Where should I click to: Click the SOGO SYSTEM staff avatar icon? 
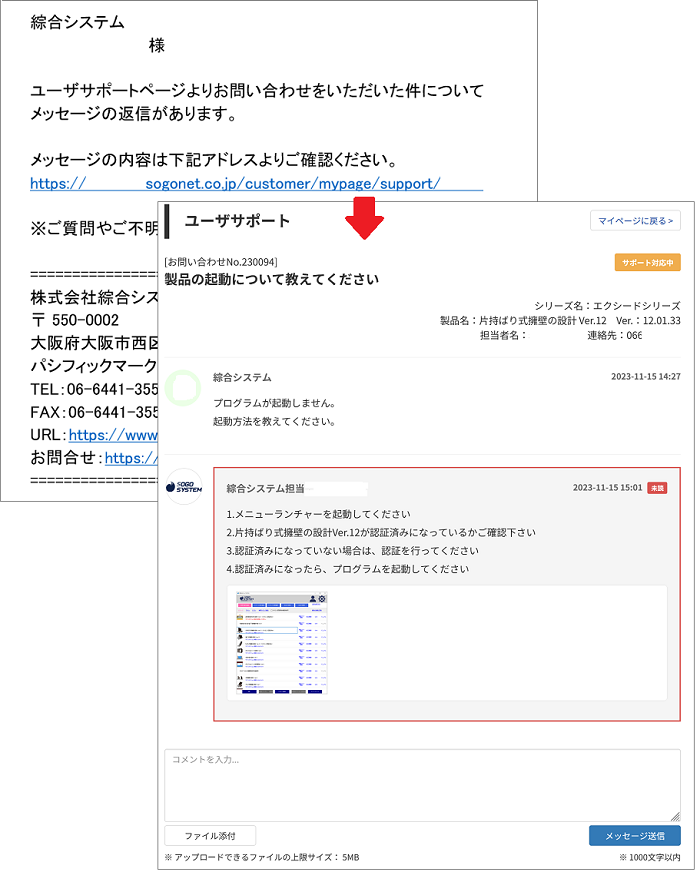tap(184, 487)
